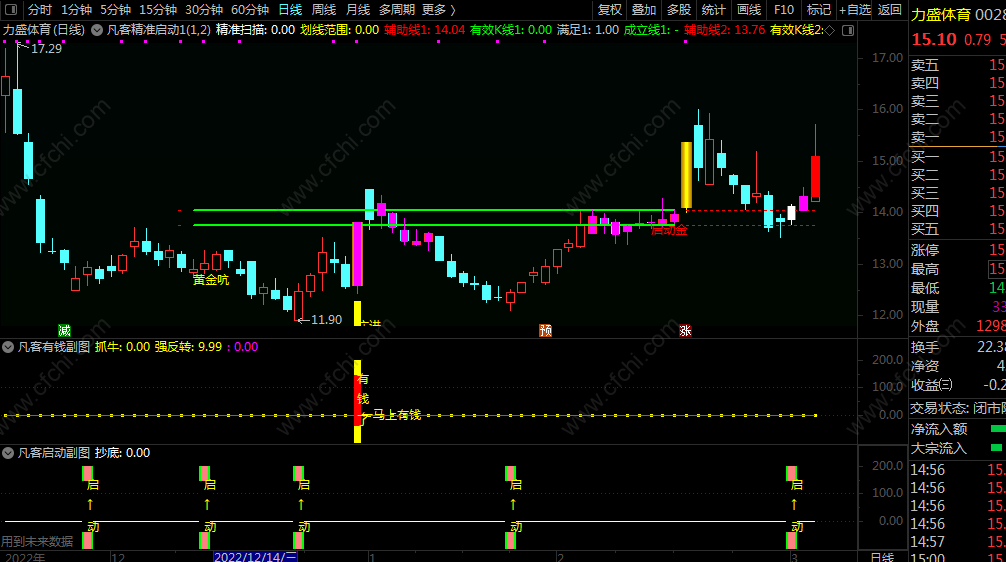This screenshot has width=1006, height=562.
Task: Expand the 凡客精准启动1 indicator dropdown arrow
Action: pyautogui.click(x=97, y=30)
